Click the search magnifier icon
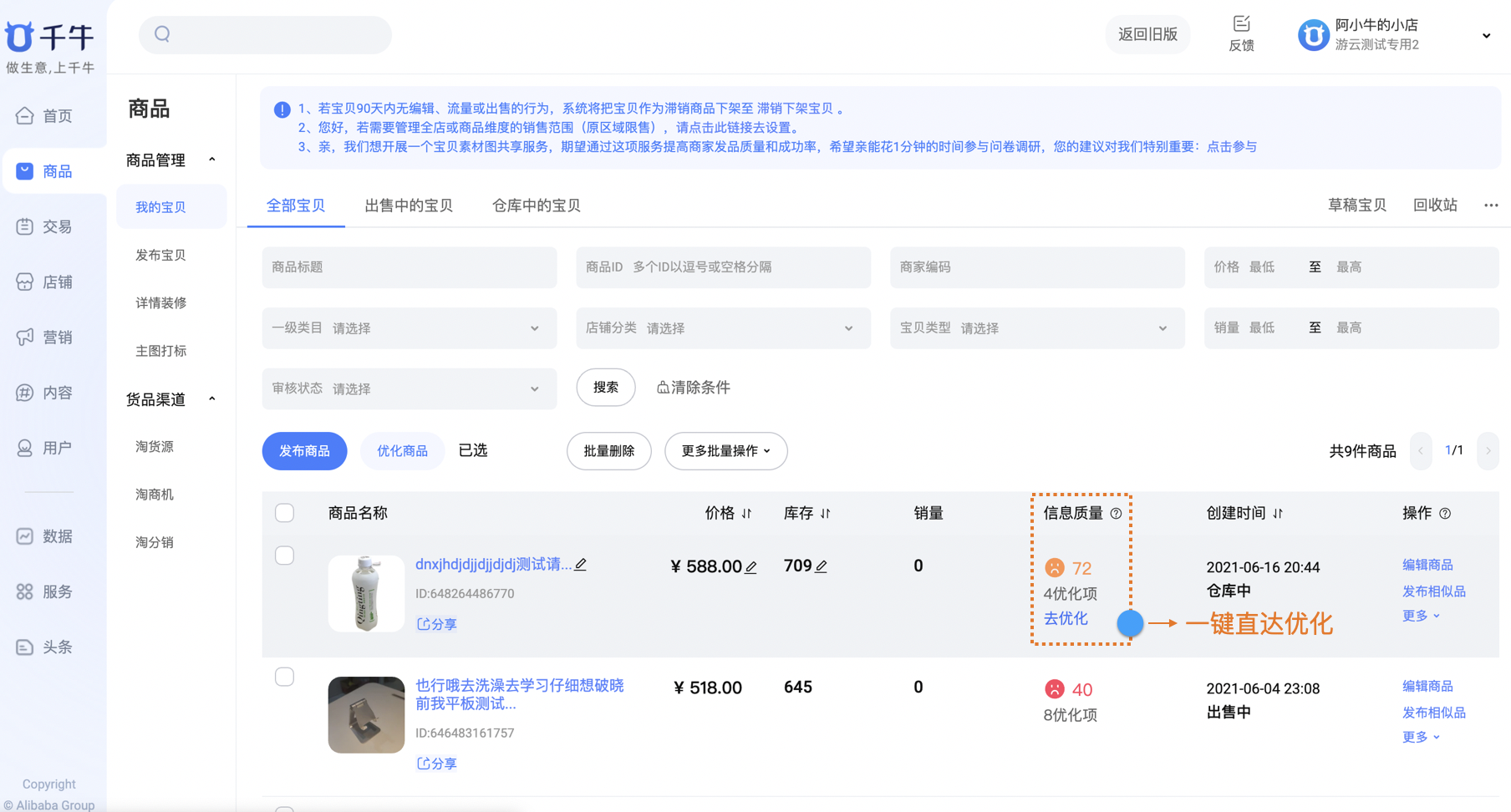This screenshot has width=1511, height=812. click(162, 34)
